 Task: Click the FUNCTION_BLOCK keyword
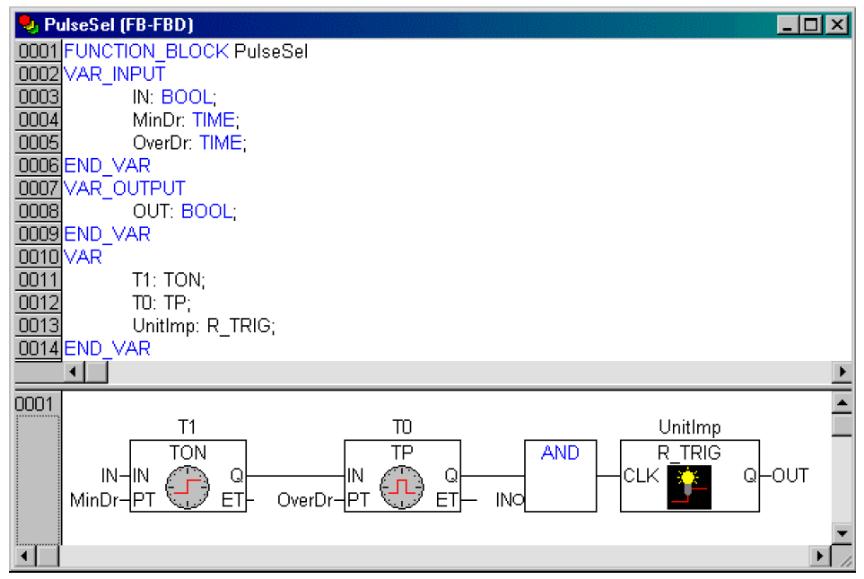[146, 51]
